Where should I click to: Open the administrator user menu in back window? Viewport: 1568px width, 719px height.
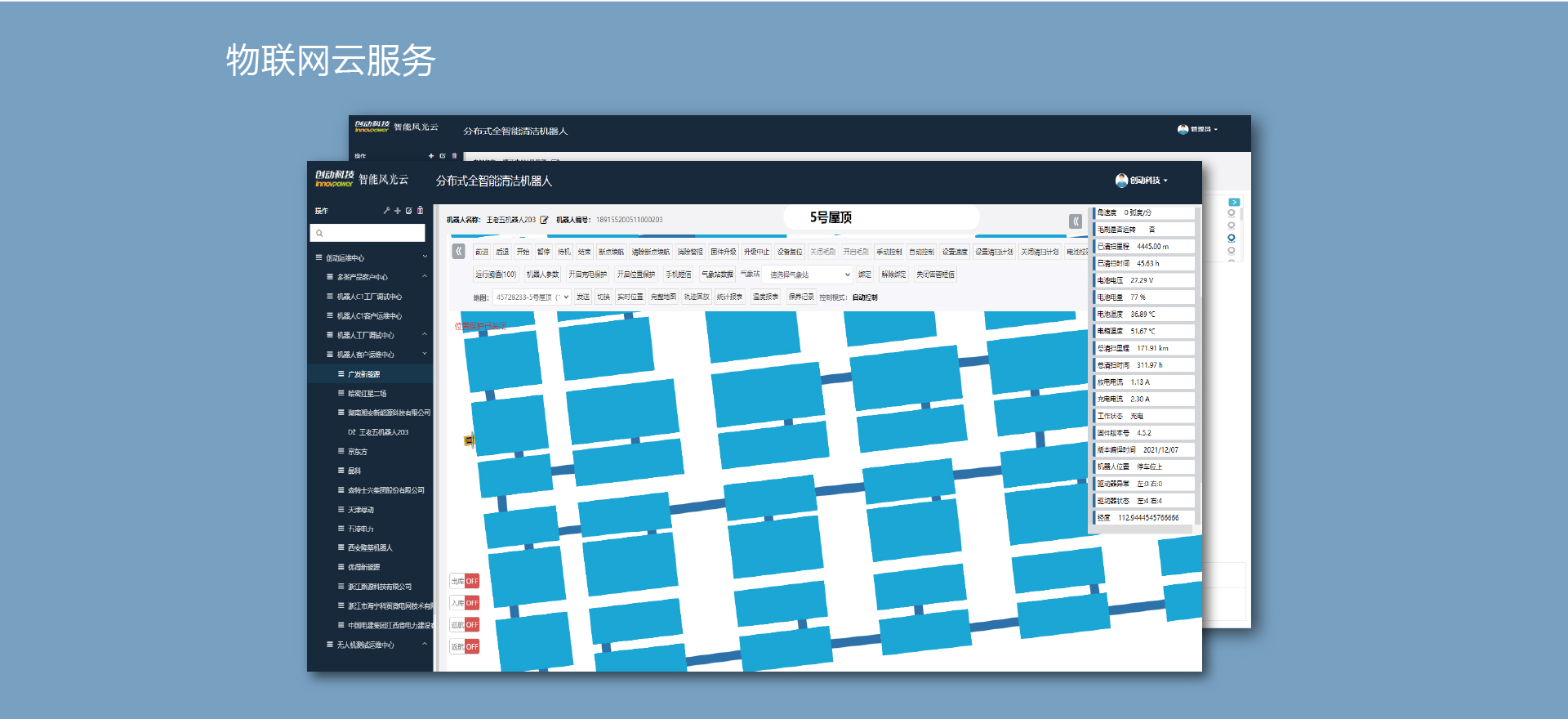pos(1198,129)
